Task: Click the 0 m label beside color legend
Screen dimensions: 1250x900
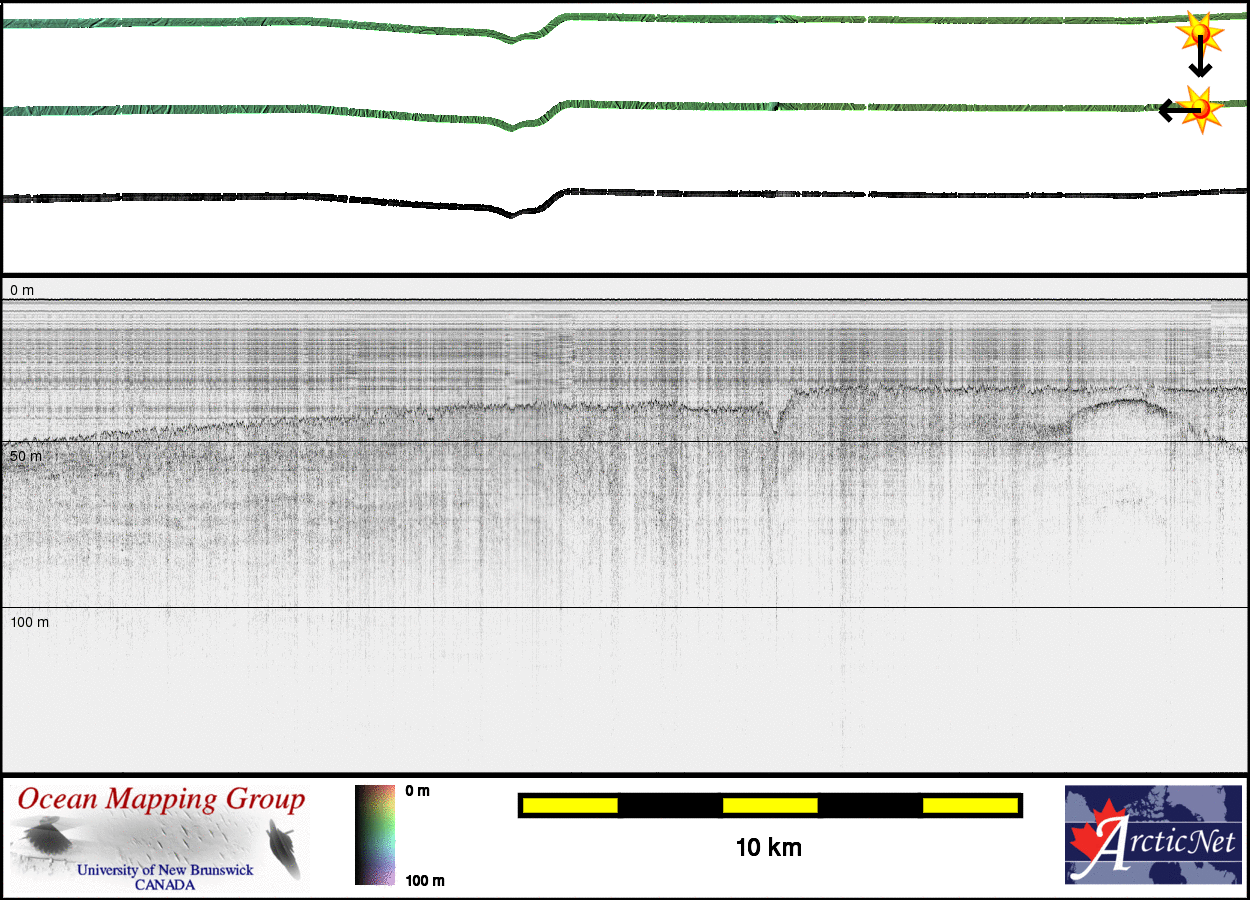Action: click(x=418, y=791)
